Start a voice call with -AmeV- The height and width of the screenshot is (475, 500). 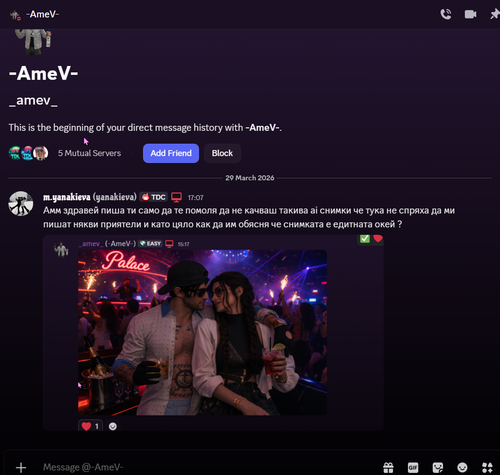click(x=446, y=14)
